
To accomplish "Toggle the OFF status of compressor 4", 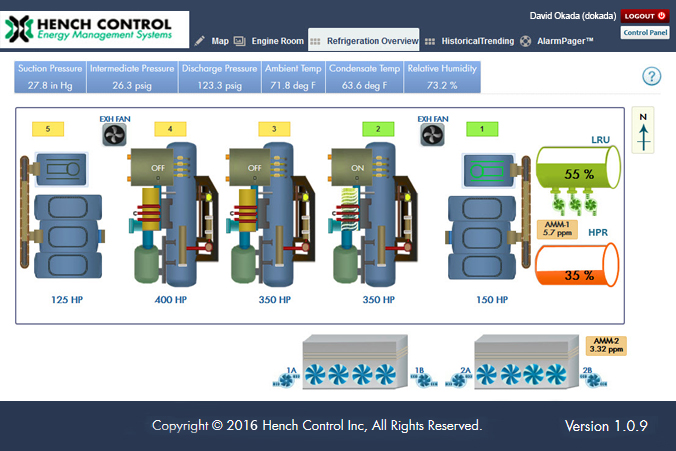I will (x=156, y=169).
